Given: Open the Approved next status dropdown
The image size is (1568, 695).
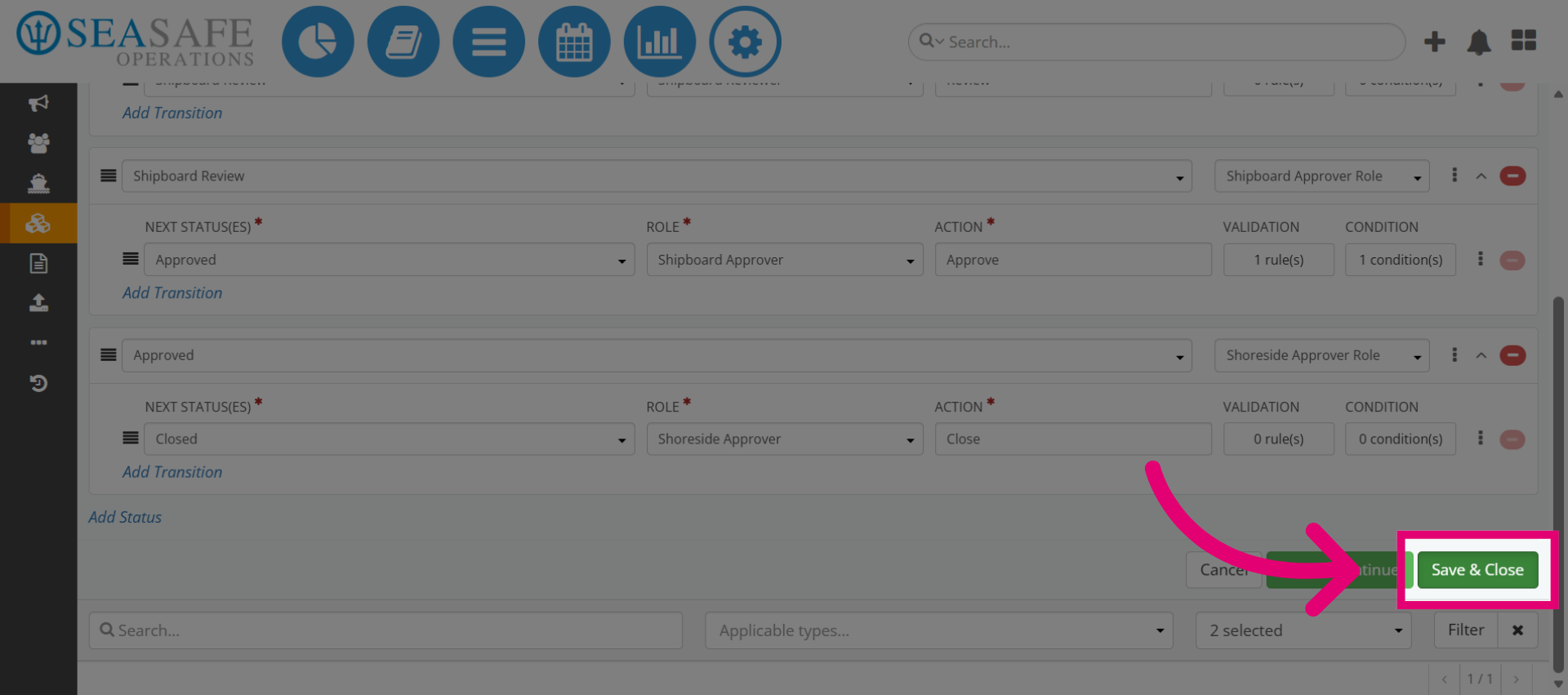Looking at the screenshot, I should pyautogui.click(x=390, y=260).
